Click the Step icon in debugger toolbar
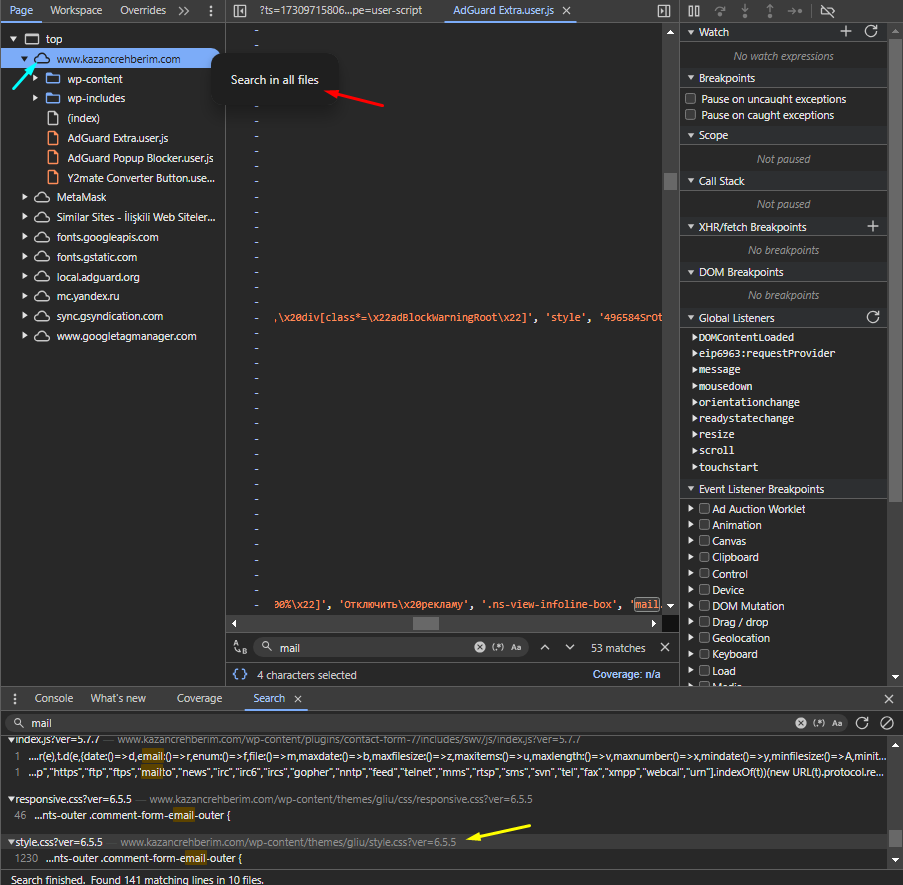903x885 pixels. click(x=795, y=11)
